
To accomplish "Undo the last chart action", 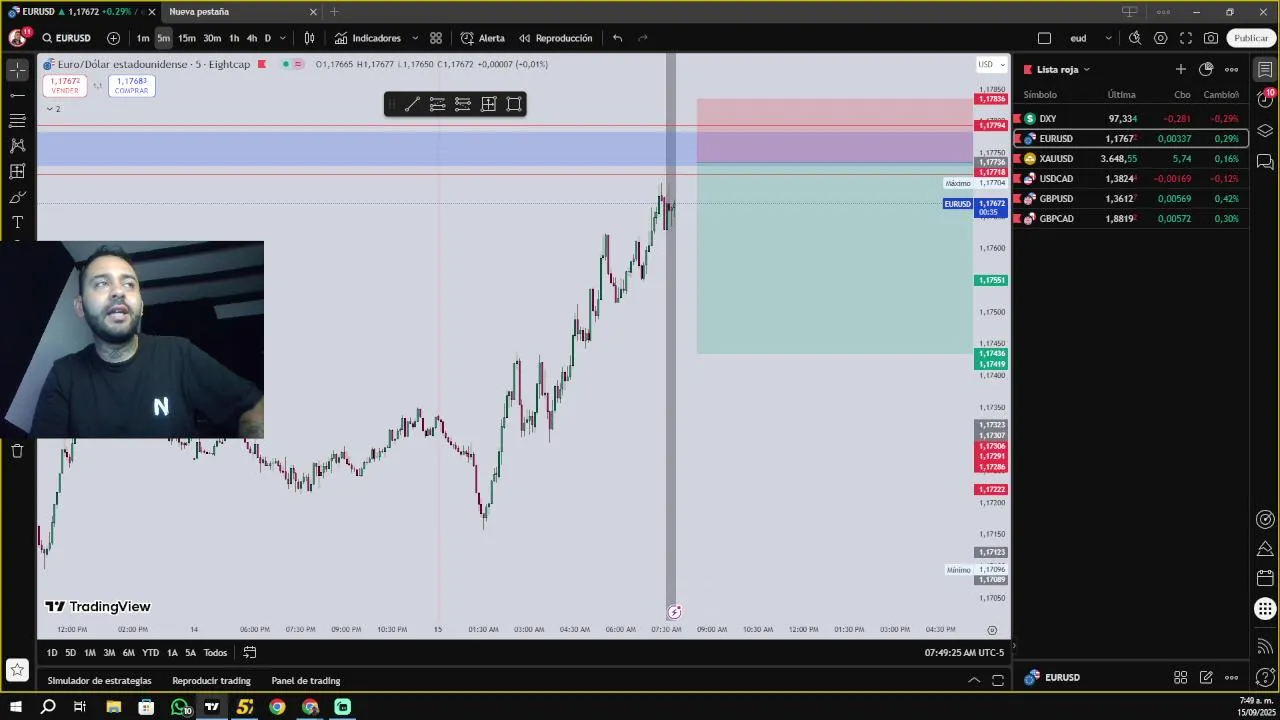I will click(x=617, y=38).
